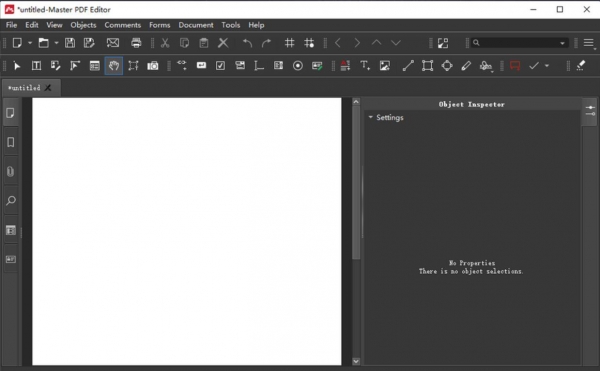Image resolution: width=600 pixels, height=371 pixels.
Task: Click the Save document button
Action: click(70, 43)
